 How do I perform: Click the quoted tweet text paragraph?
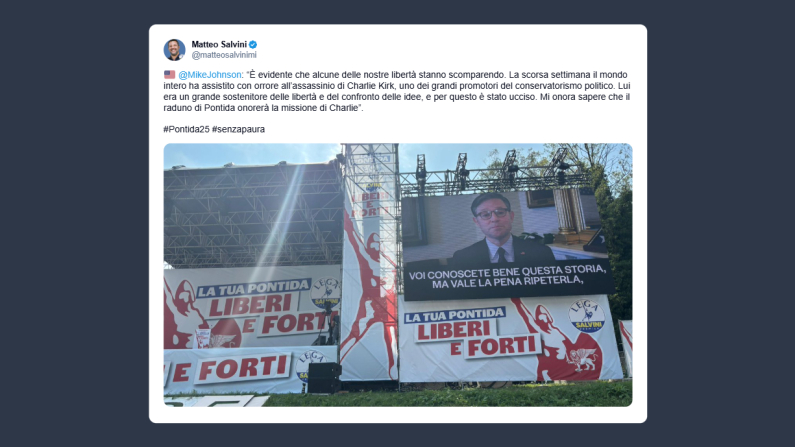[397, 91]
